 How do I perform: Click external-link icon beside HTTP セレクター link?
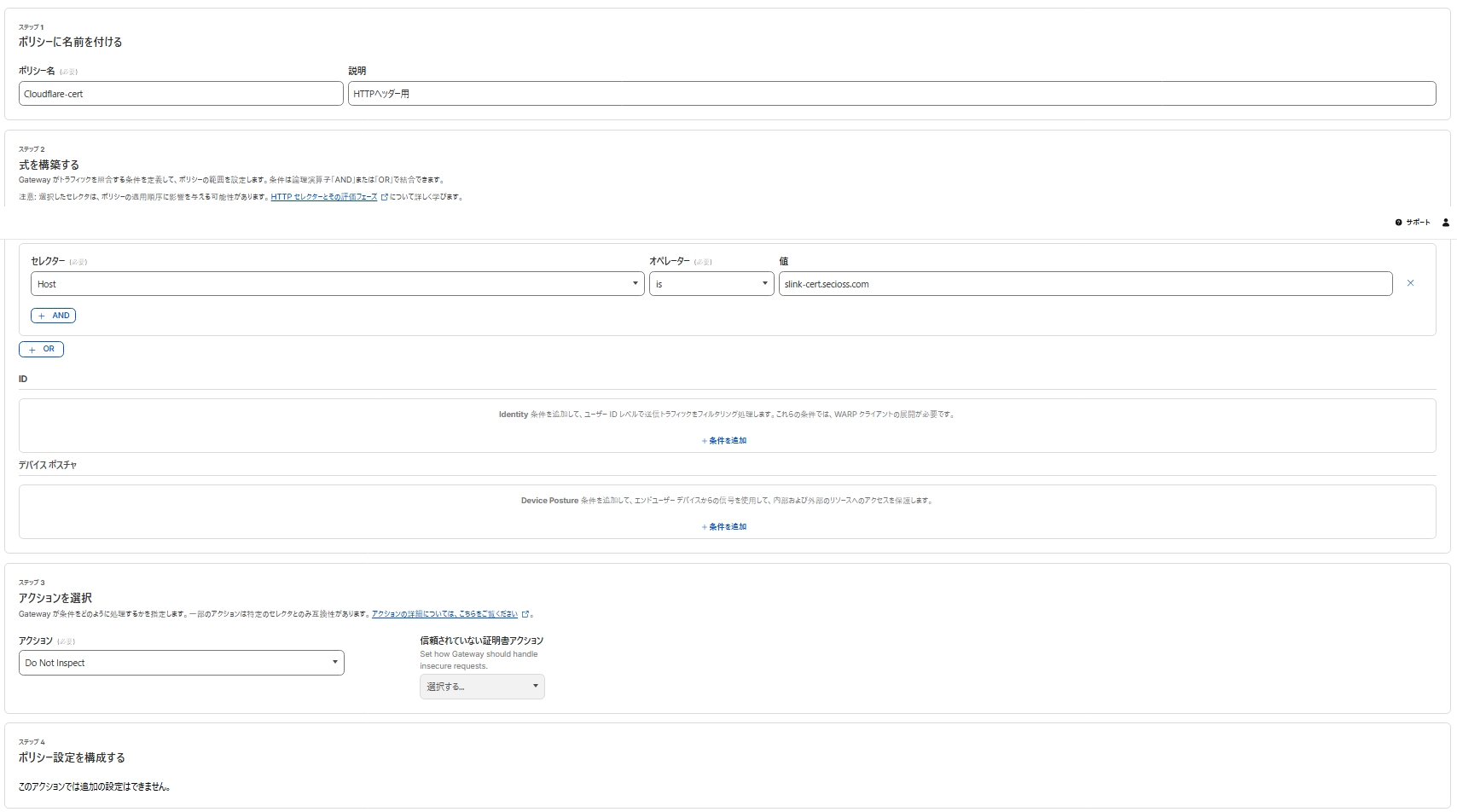384,197
